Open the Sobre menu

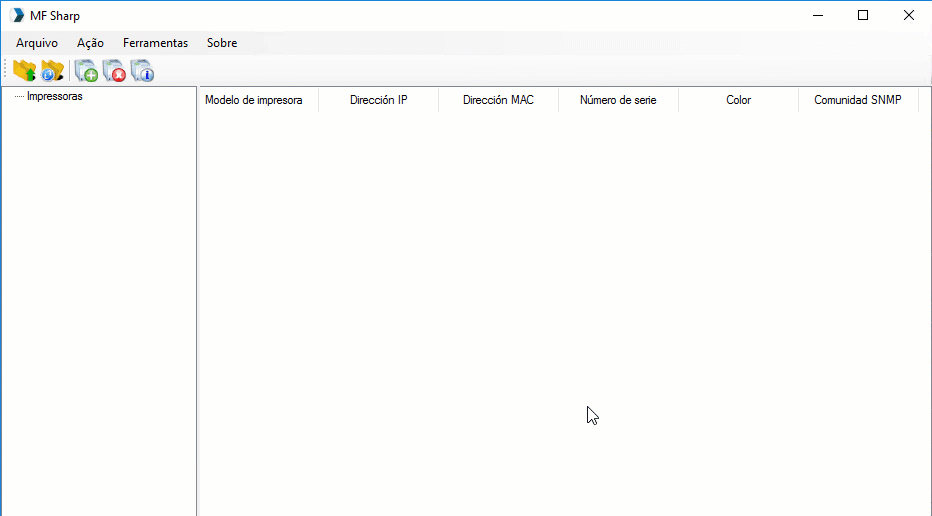click(222, 43)
